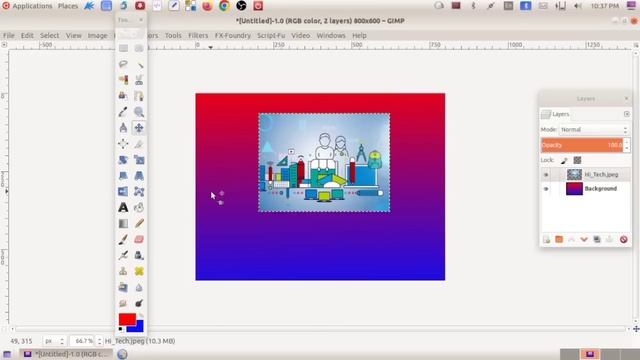Hide the Hi_Tech.jpeg layer
The image size is (640, 360).
pos(546,175)
